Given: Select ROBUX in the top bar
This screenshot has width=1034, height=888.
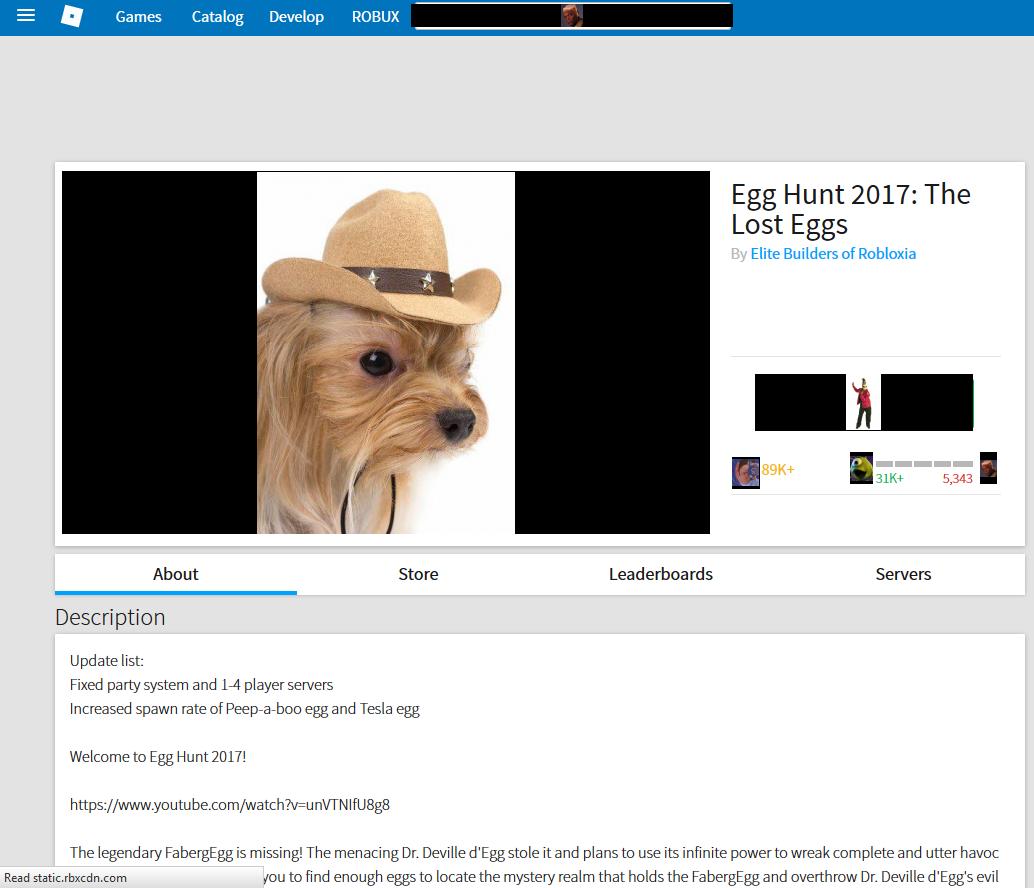Looking at the screenshot, I should pyautogui.click(x=375, y=17).
